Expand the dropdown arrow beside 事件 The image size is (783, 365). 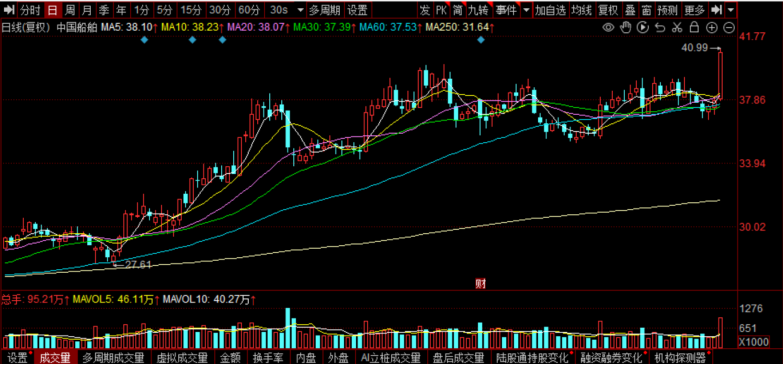pos(526,9)
